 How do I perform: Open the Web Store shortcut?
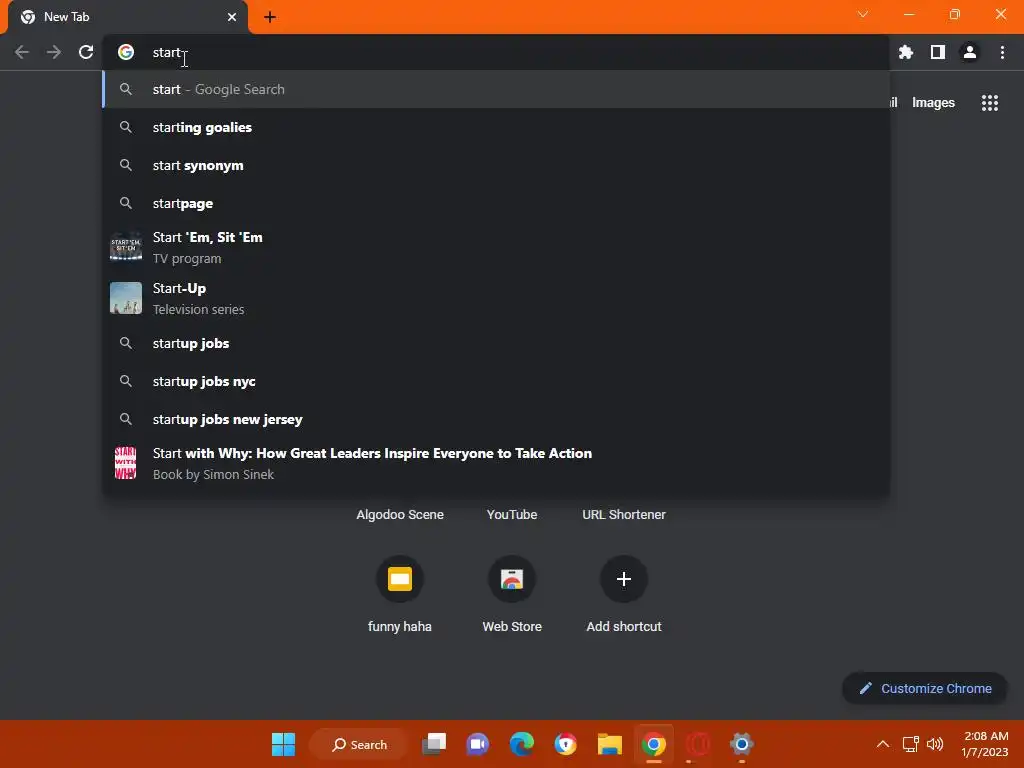tap(512, 593)
